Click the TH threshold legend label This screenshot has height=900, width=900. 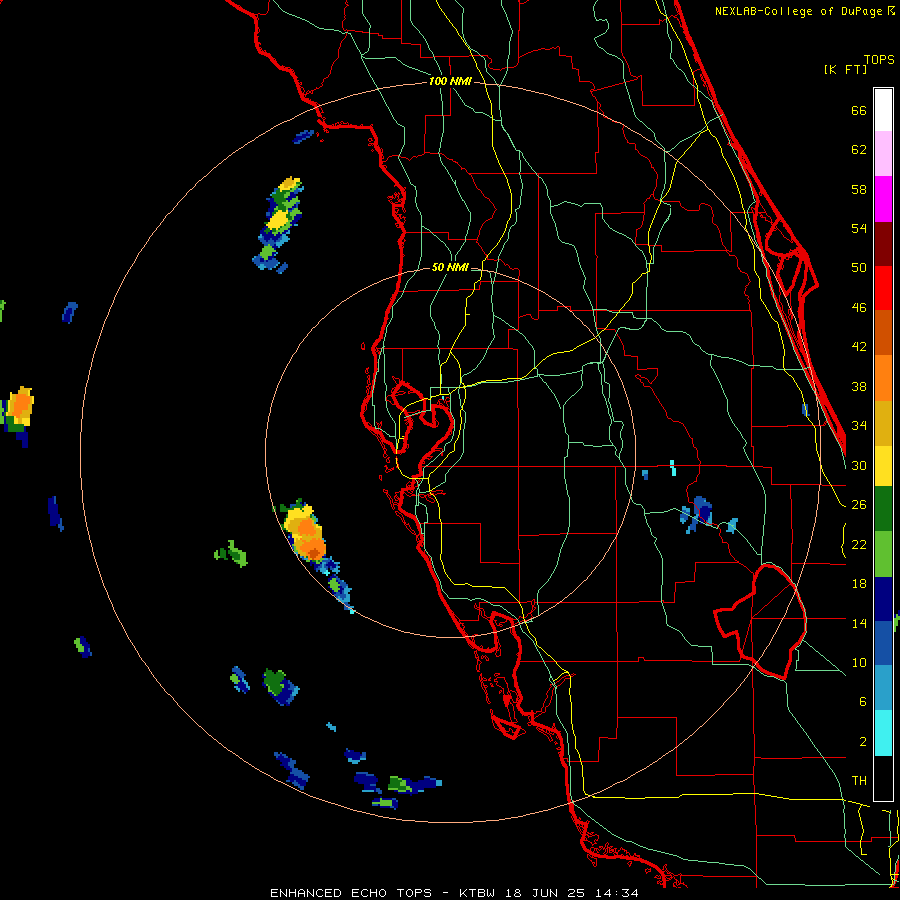tap(859, 781)
